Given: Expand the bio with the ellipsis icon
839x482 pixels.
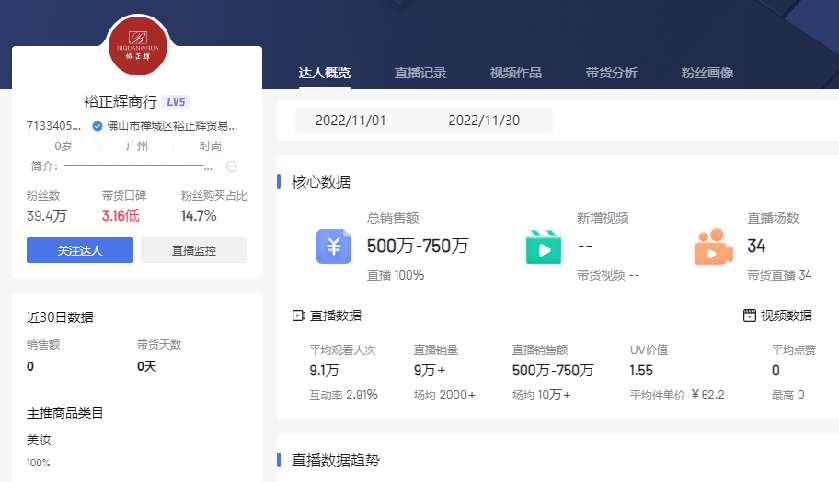Looking at the screenshot, I should (x=231, y=166).
